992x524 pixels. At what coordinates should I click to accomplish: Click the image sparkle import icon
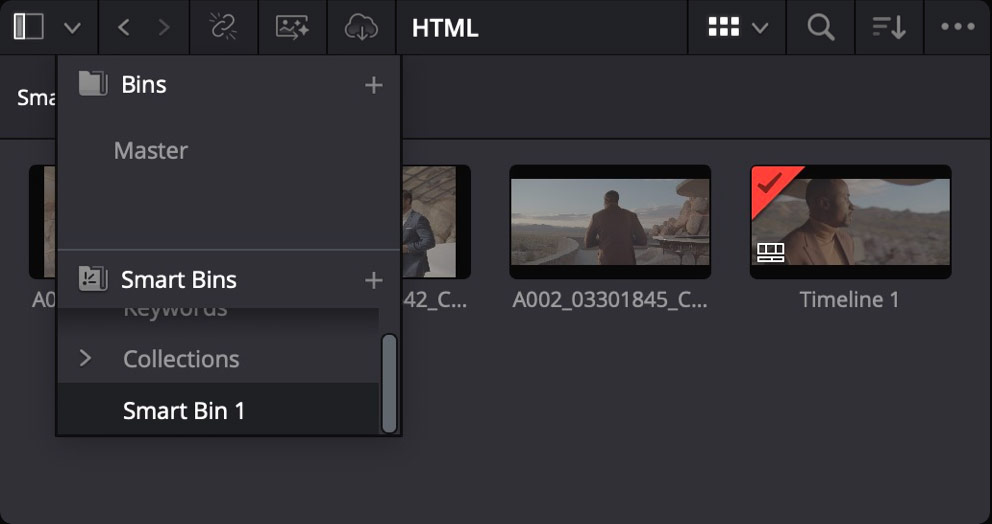pos(292,27)
